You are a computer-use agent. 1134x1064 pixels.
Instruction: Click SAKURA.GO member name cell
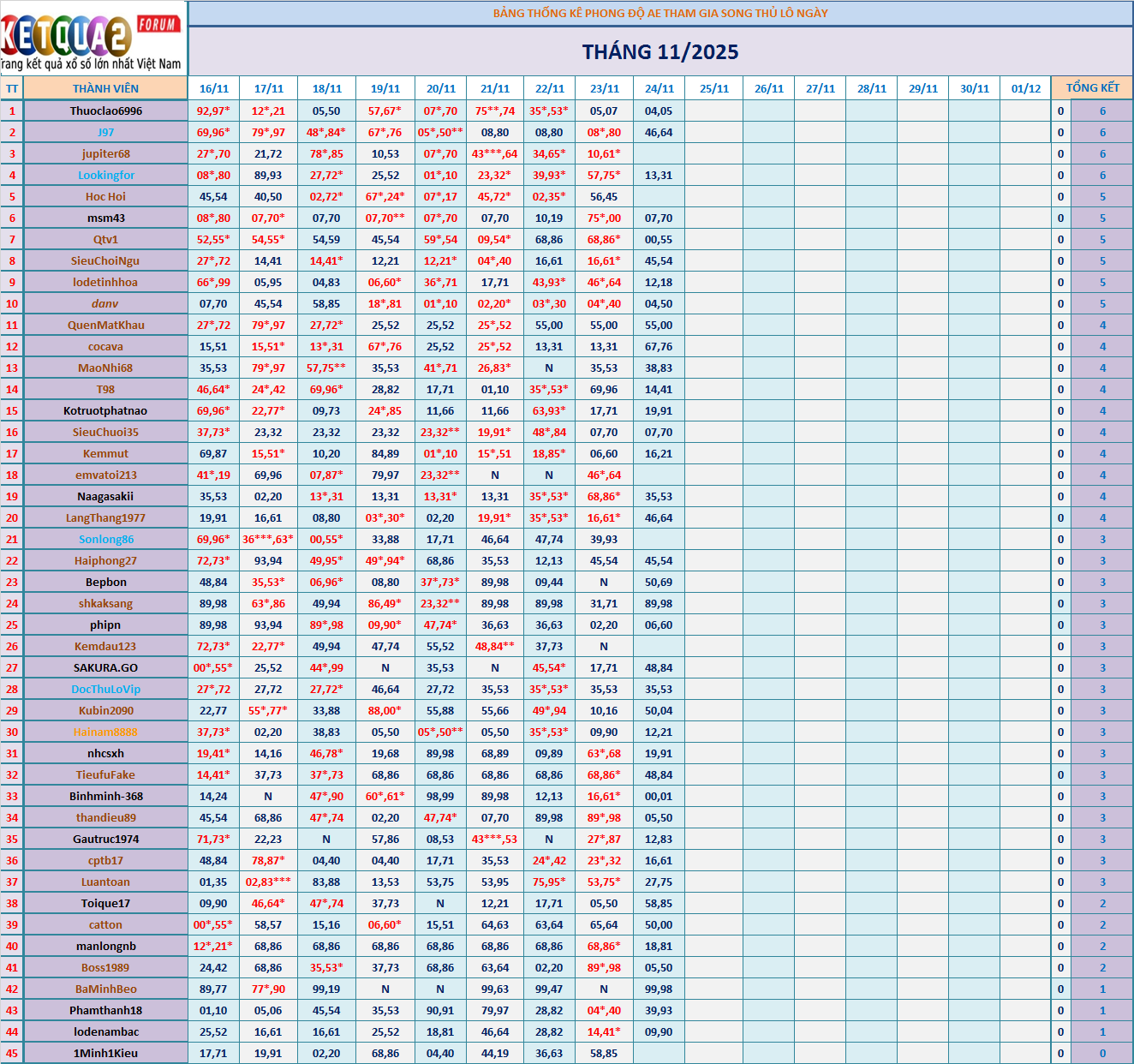tap(105, 667)
